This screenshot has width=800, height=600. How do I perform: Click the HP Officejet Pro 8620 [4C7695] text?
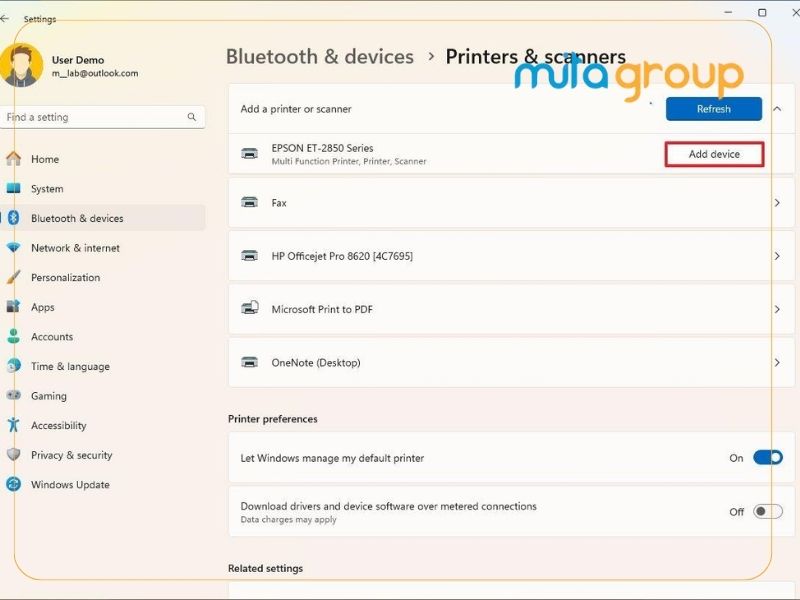[x=342, y=256]
